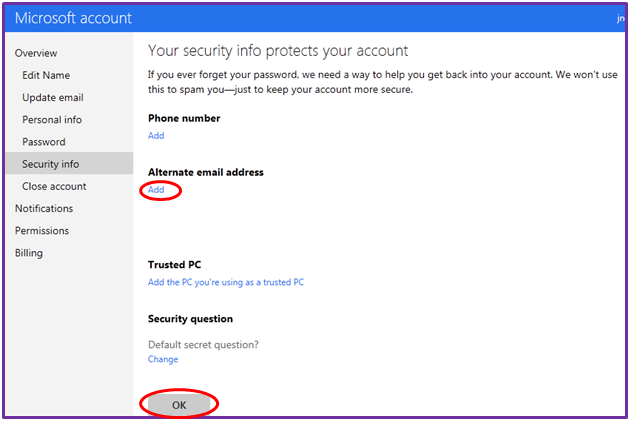Image resolution: width=628 pixels, height=421 pixels.
Task: Click Add under Alternate email address
Action: point(156,190)
